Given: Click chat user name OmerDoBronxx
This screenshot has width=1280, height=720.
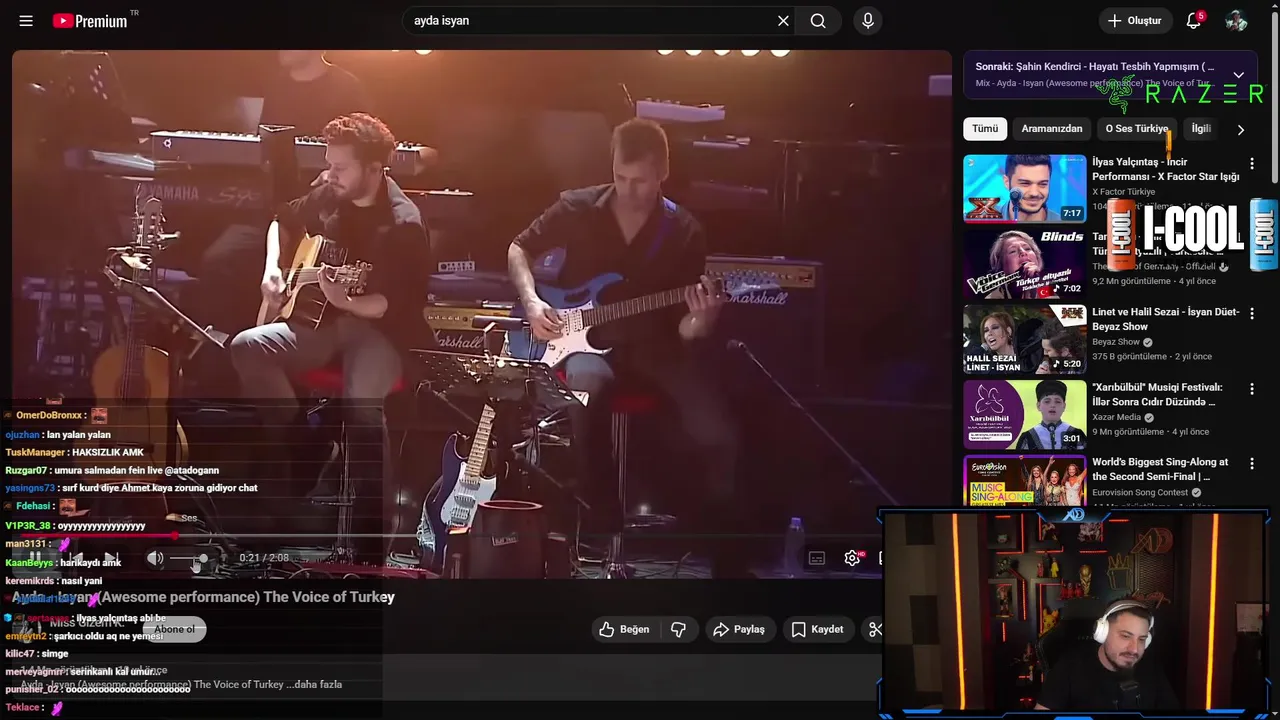Looking at the screenshot, I should [49, 415].
